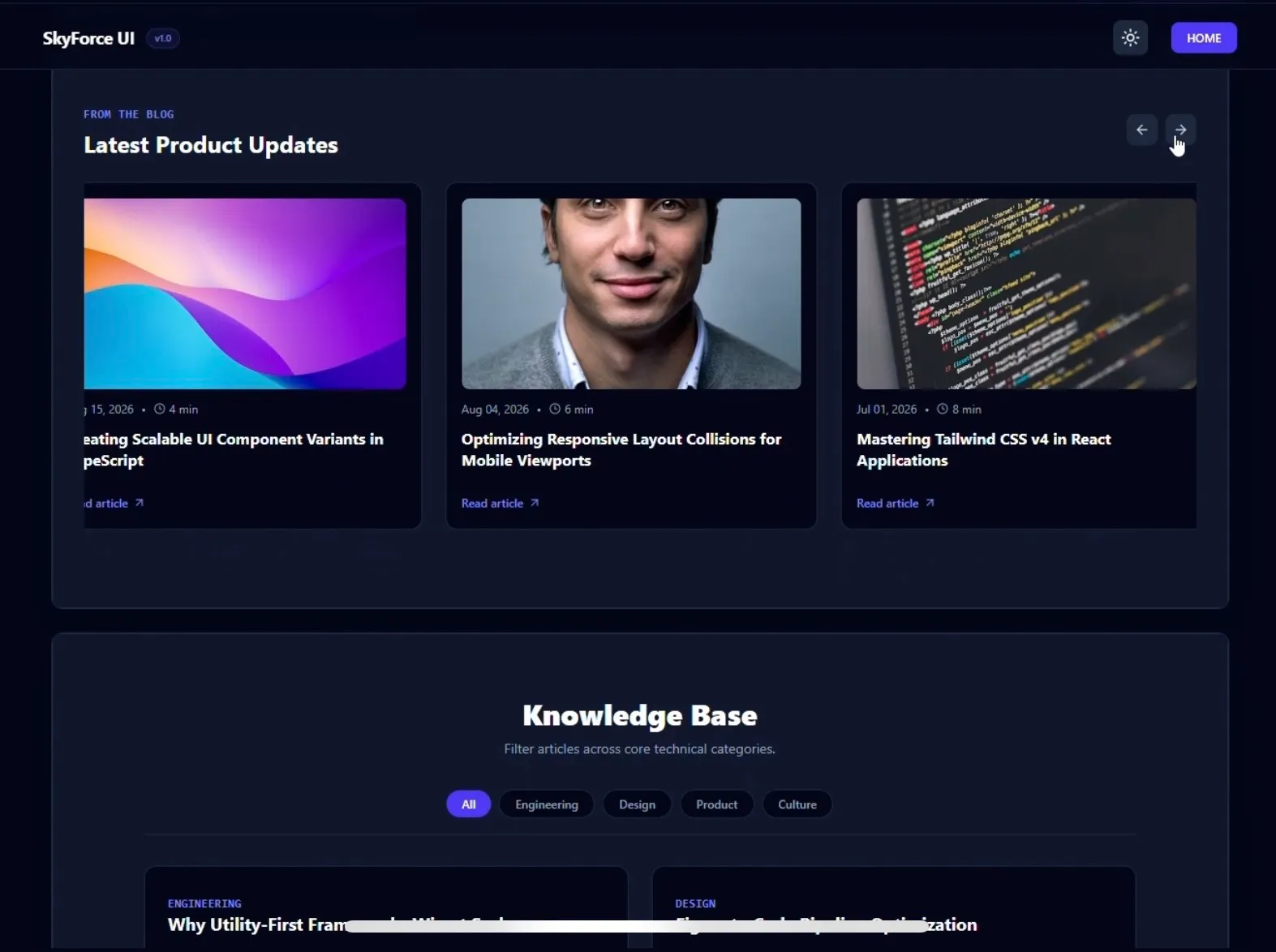The image size is (1276, 952).
Task: Click 'Filter articles across core technical categories' text
Action: [x=640, y=748]
